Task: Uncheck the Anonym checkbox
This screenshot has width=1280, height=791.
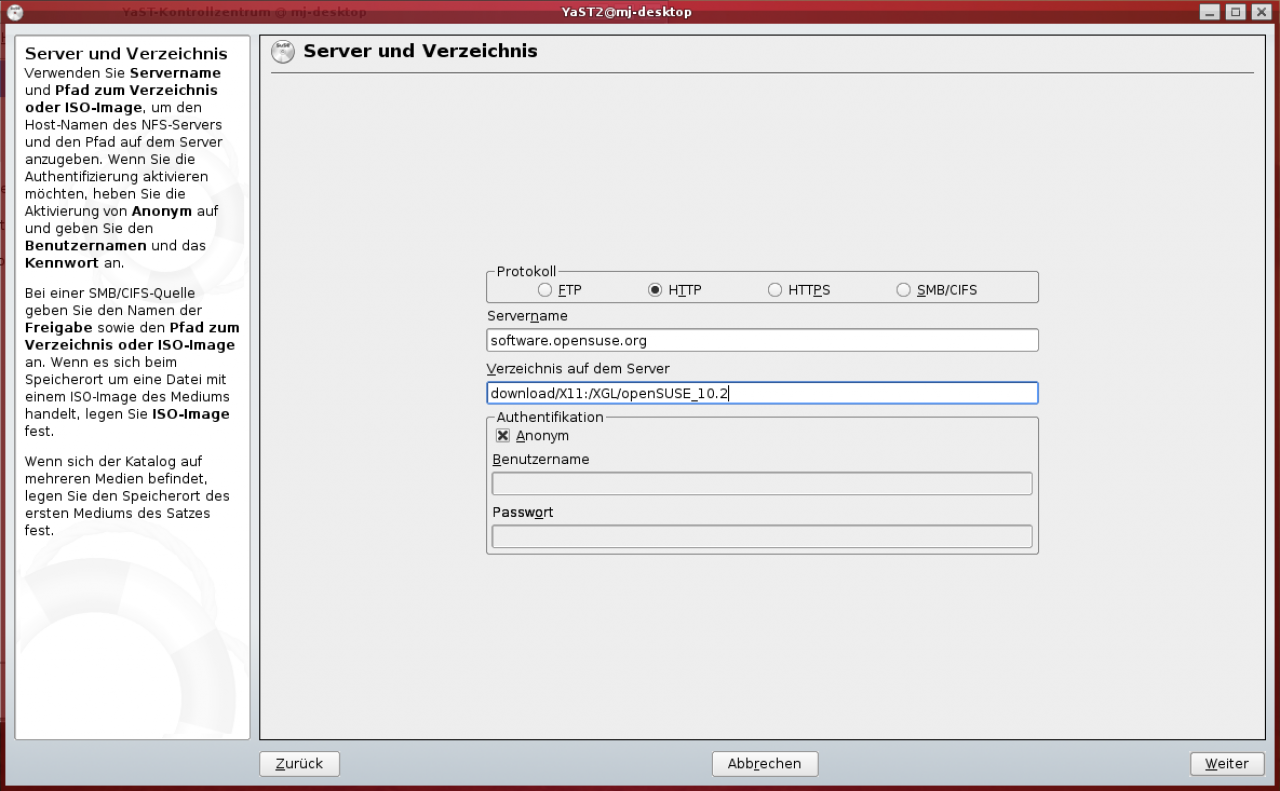Action: tap(503, 436)
